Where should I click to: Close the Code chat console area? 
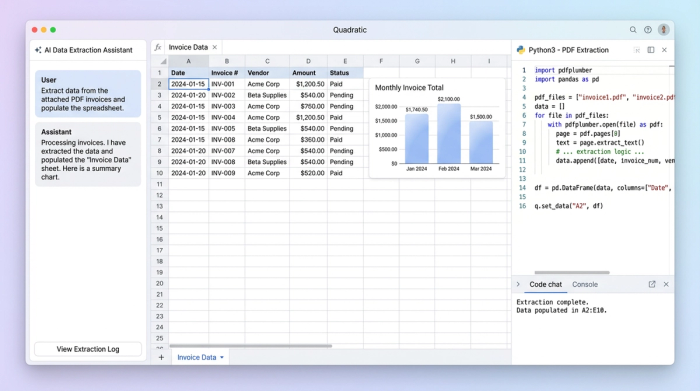coord(666,284)
